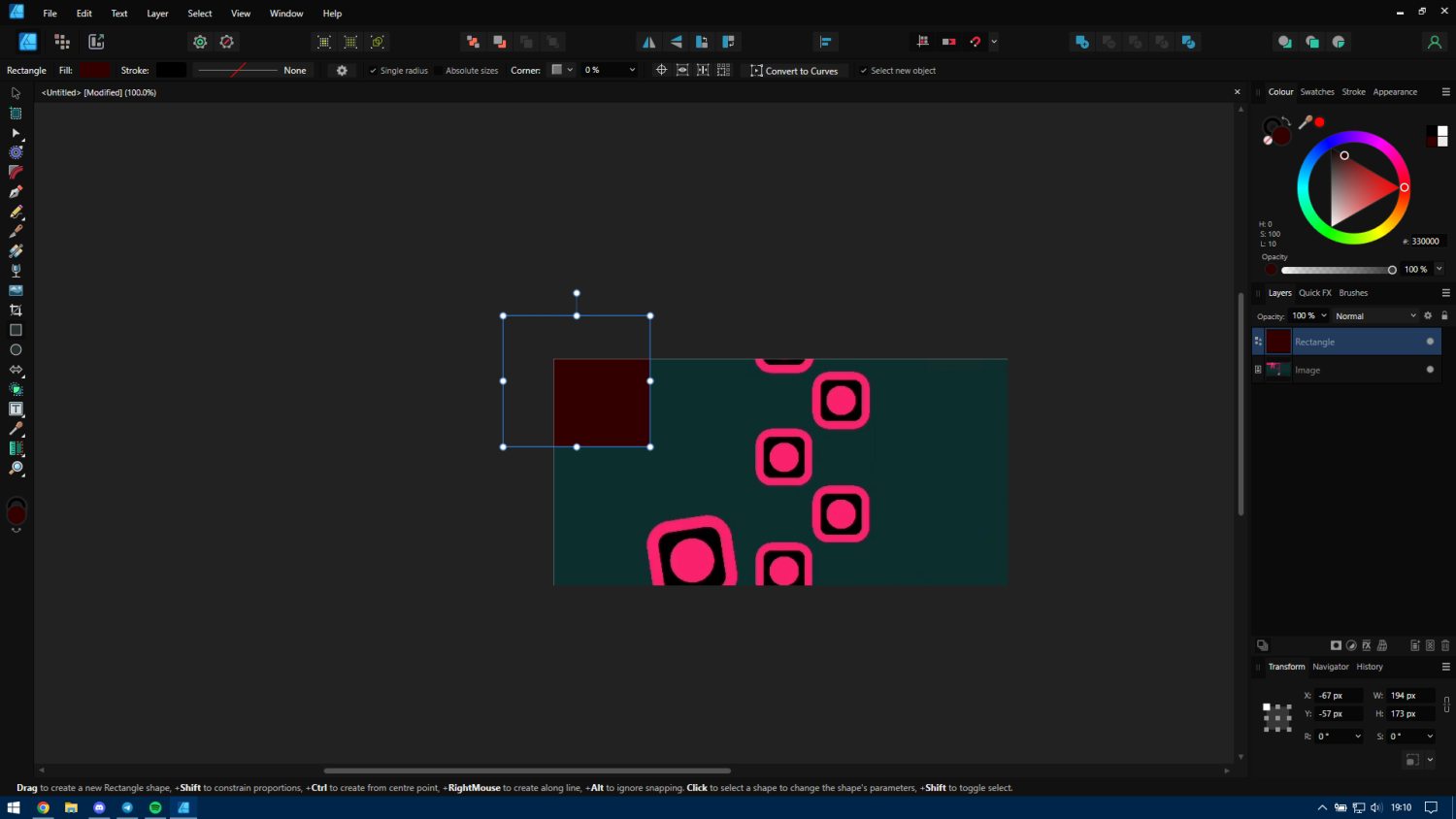Viewport: 1456px width, 819px height.
Task: Open the layer Opacity 100 % dropdown
Action: click(1324, 316)
